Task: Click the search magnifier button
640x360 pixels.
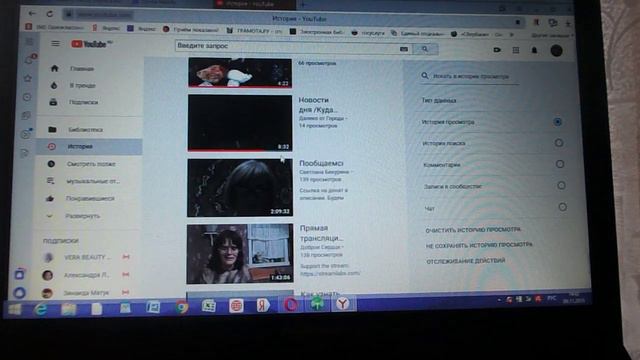Action: [425, 49]
